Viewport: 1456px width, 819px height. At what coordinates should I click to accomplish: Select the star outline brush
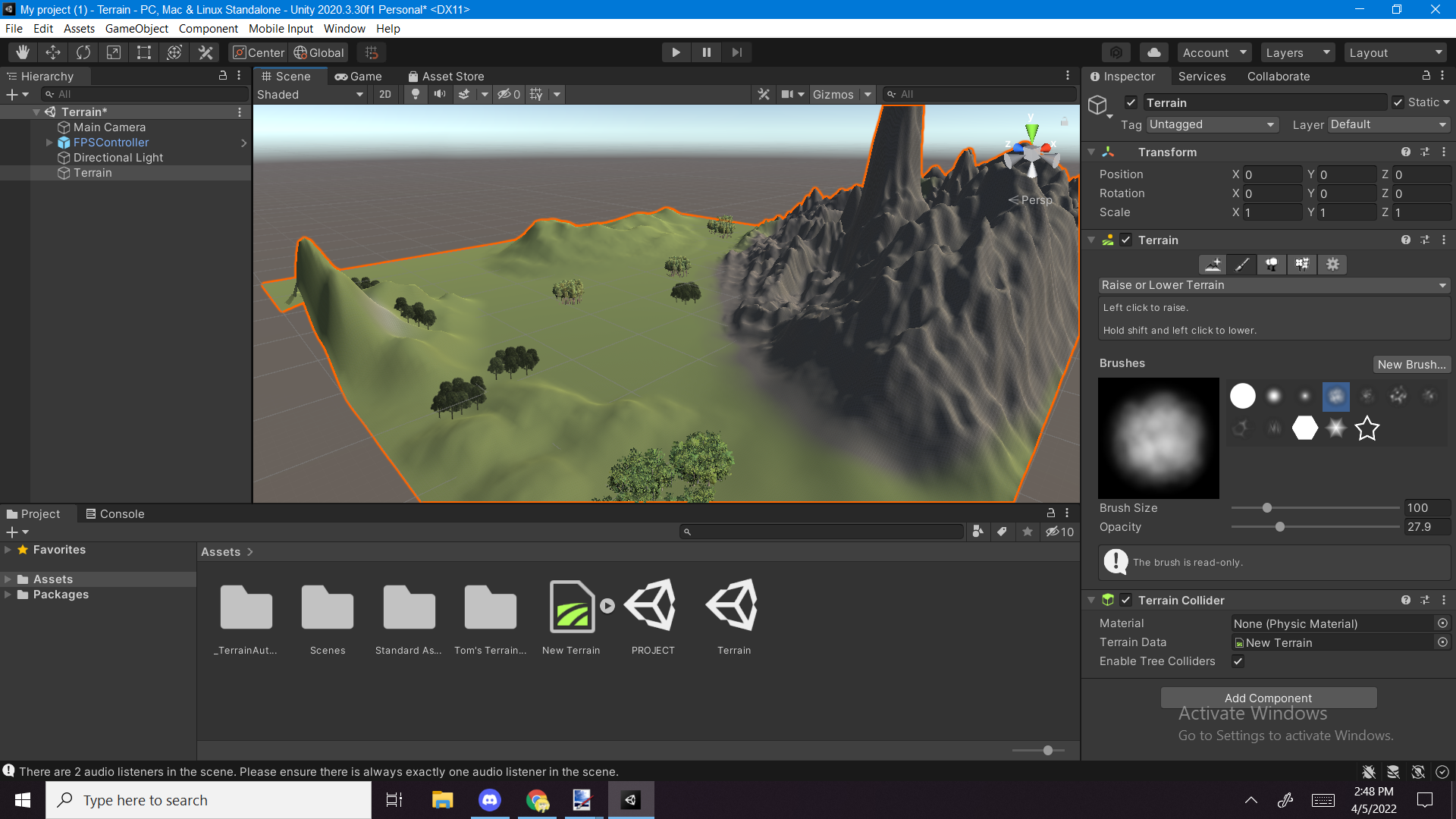pyautogui.click(x=1367, y=428)
